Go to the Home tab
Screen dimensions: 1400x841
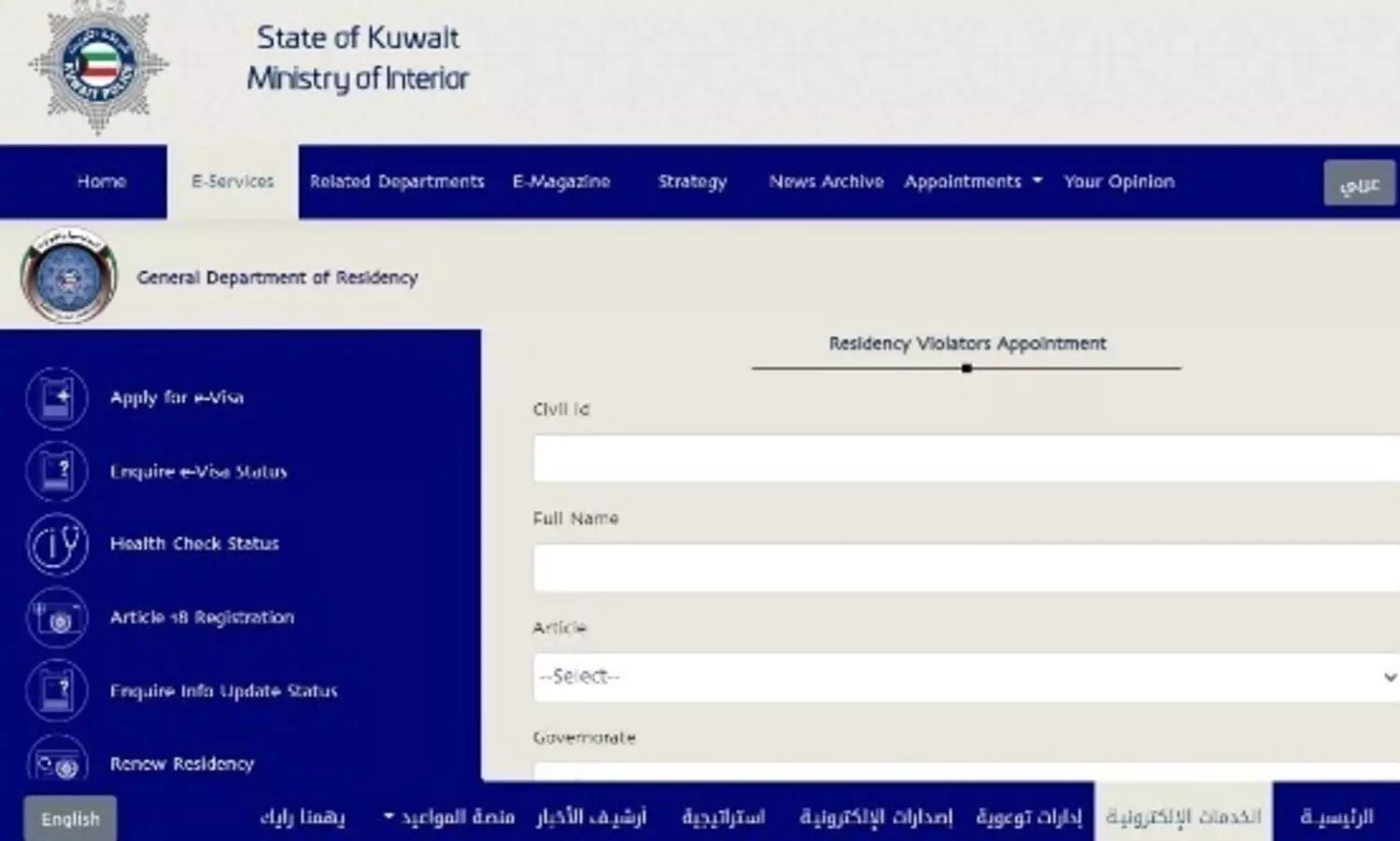(101, 181)
